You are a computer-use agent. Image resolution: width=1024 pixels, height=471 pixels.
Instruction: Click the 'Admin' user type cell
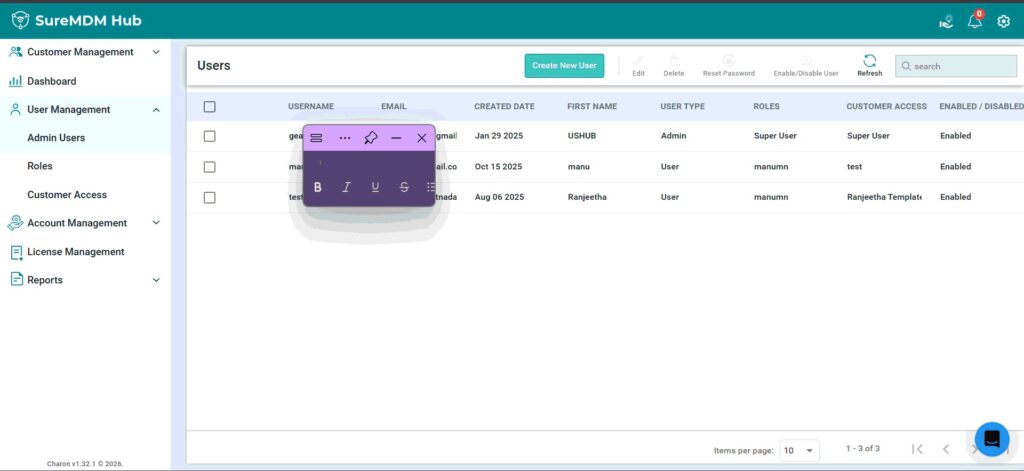pos(672,136)
